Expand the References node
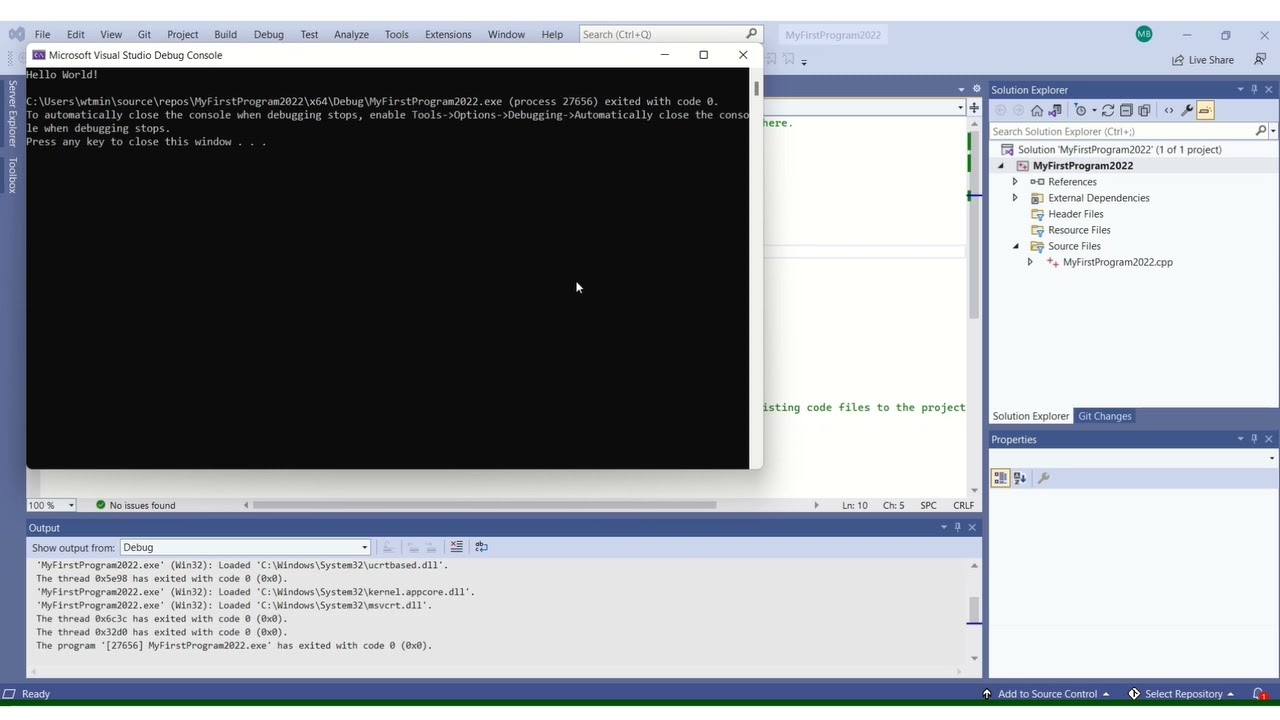Screen dimensions: 1280x720 click(1015, 182)
